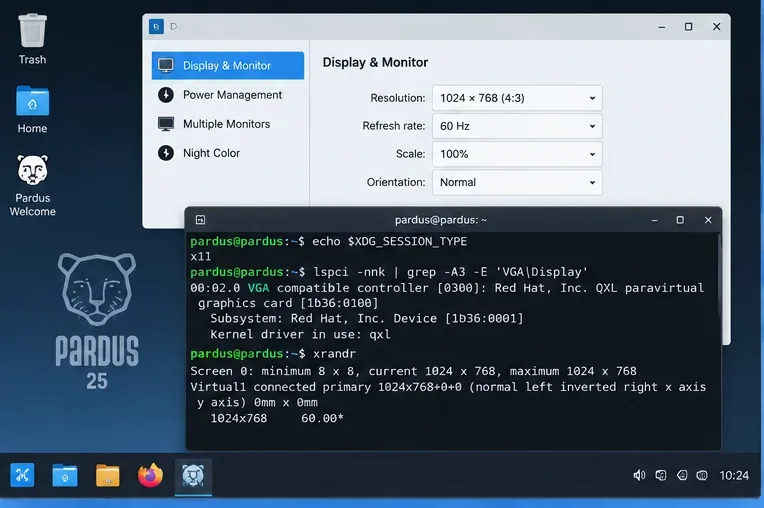Switch to Power Management section
Screen dimensions: 764x508
tap(228, 95)
